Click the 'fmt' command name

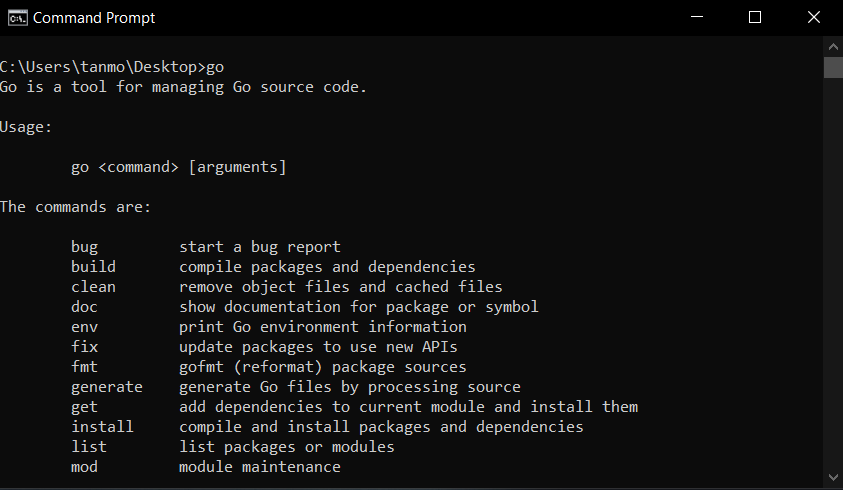coord(84,366)
